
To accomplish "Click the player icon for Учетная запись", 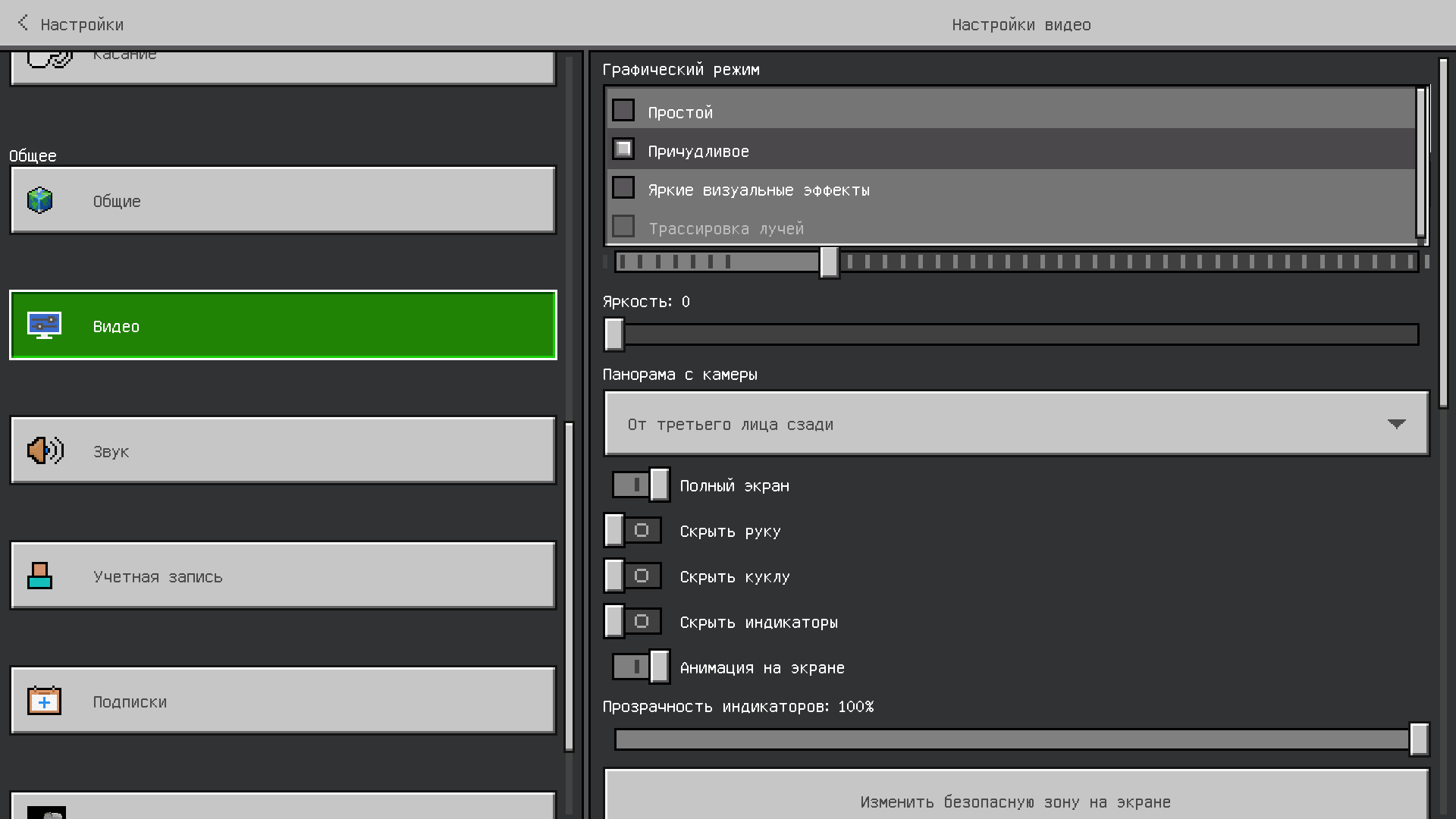I will pos(39,576).
